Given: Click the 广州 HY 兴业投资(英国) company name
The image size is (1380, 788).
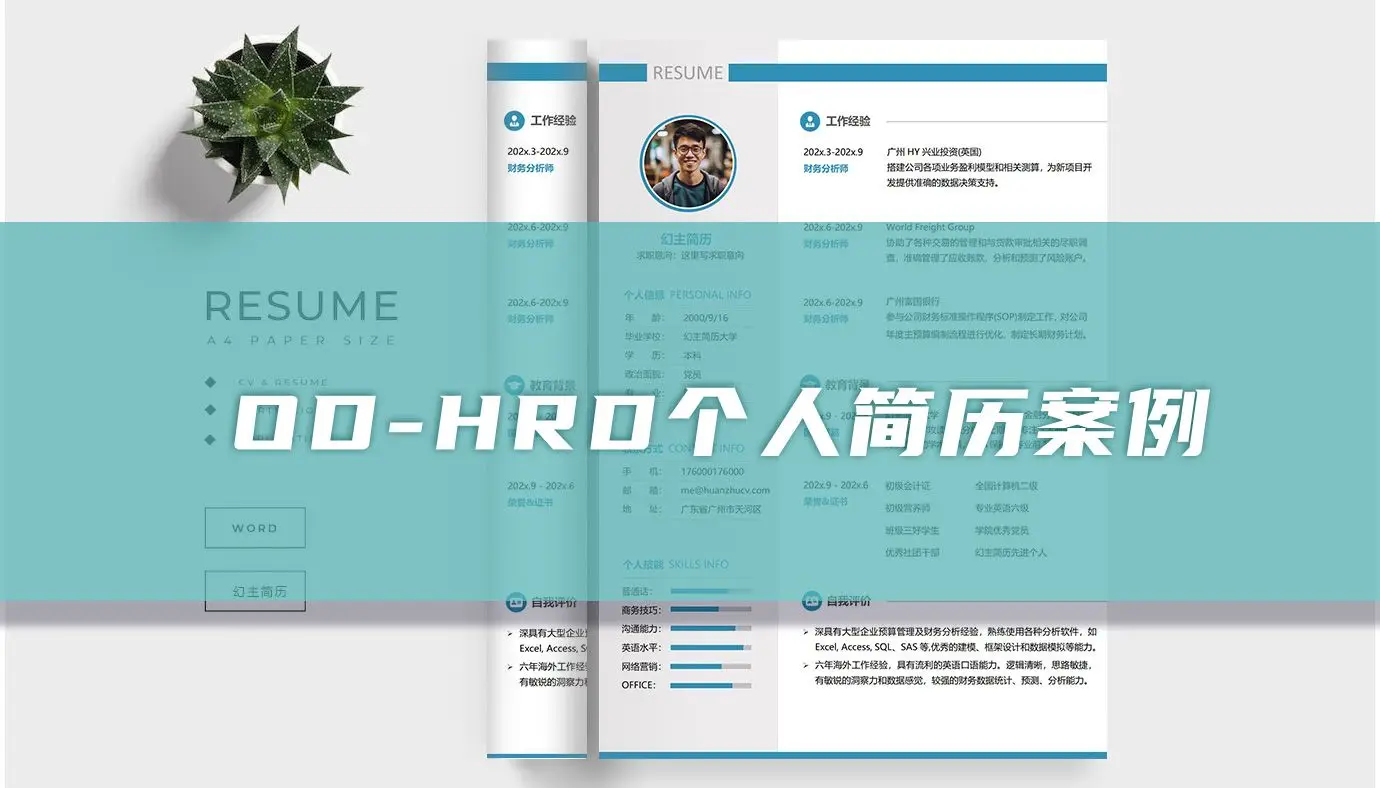Looking at the screenshot, I should coord(935,152).
